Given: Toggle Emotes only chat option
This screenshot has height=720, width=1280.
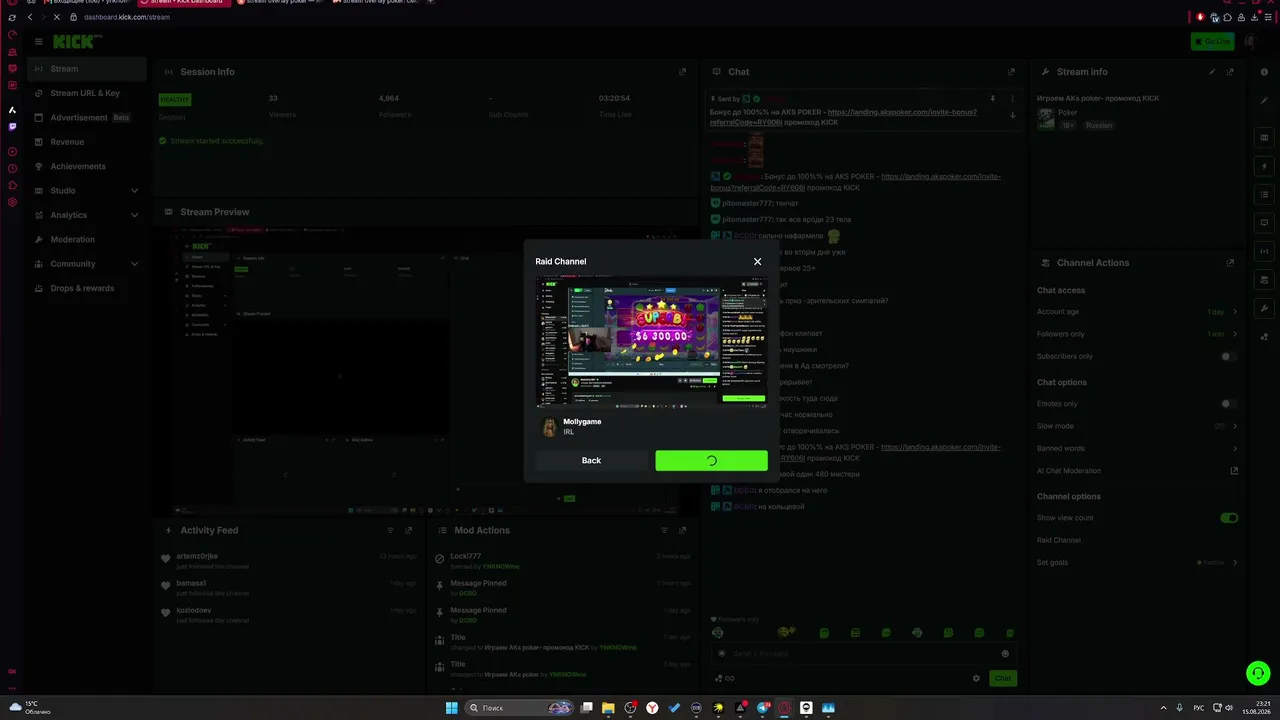Looking at the screenshot, I should (1229, 404).
